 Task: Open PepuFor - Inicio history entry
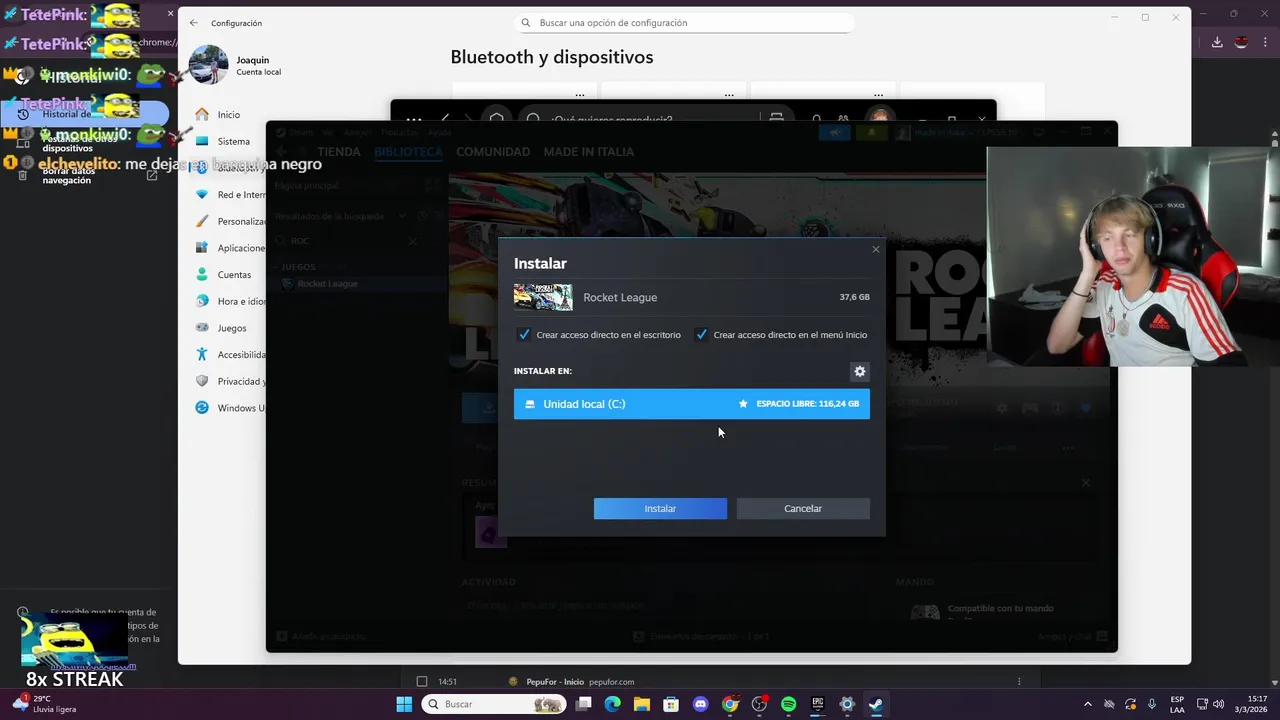click(x=555, y=682)
